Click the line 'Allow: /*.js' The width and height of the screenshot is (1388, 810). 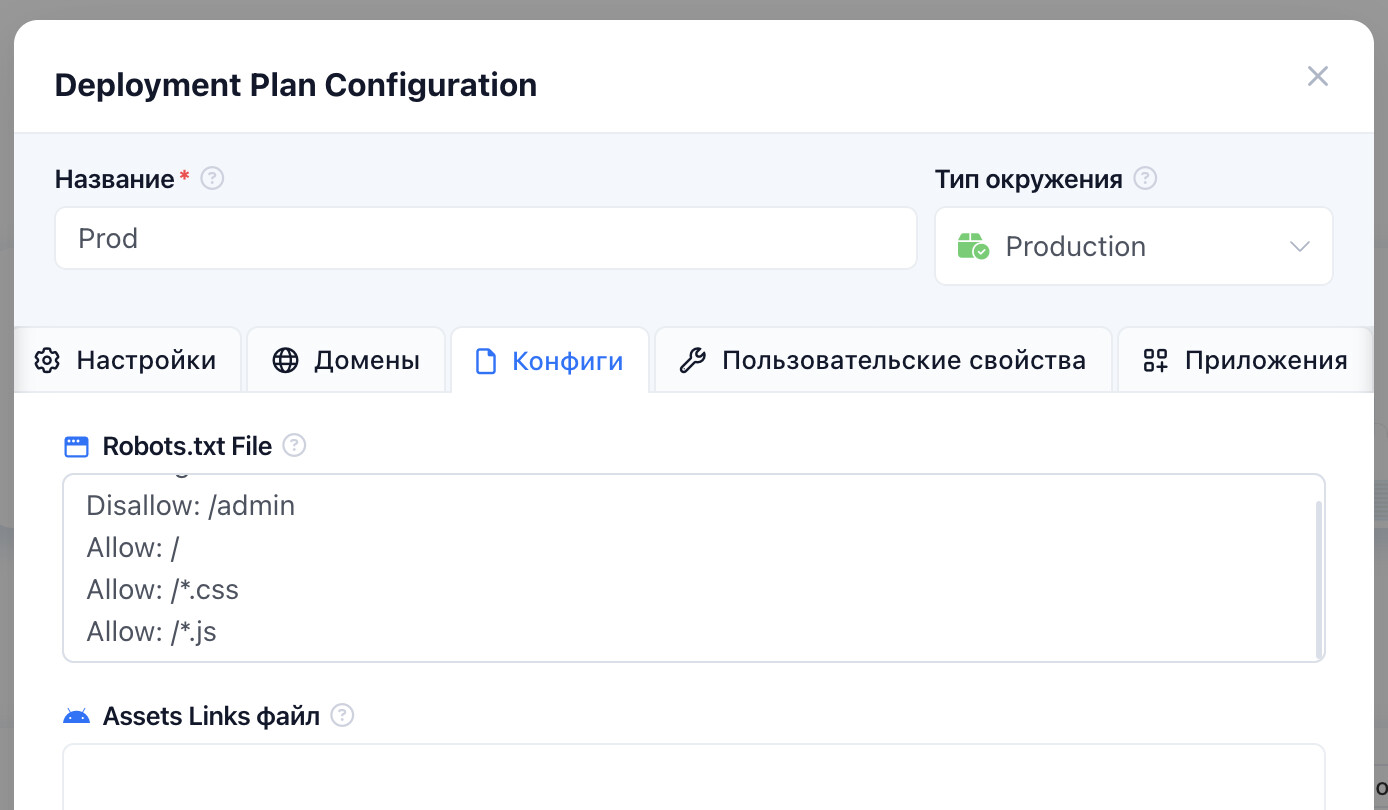click(x=152, y=632)
